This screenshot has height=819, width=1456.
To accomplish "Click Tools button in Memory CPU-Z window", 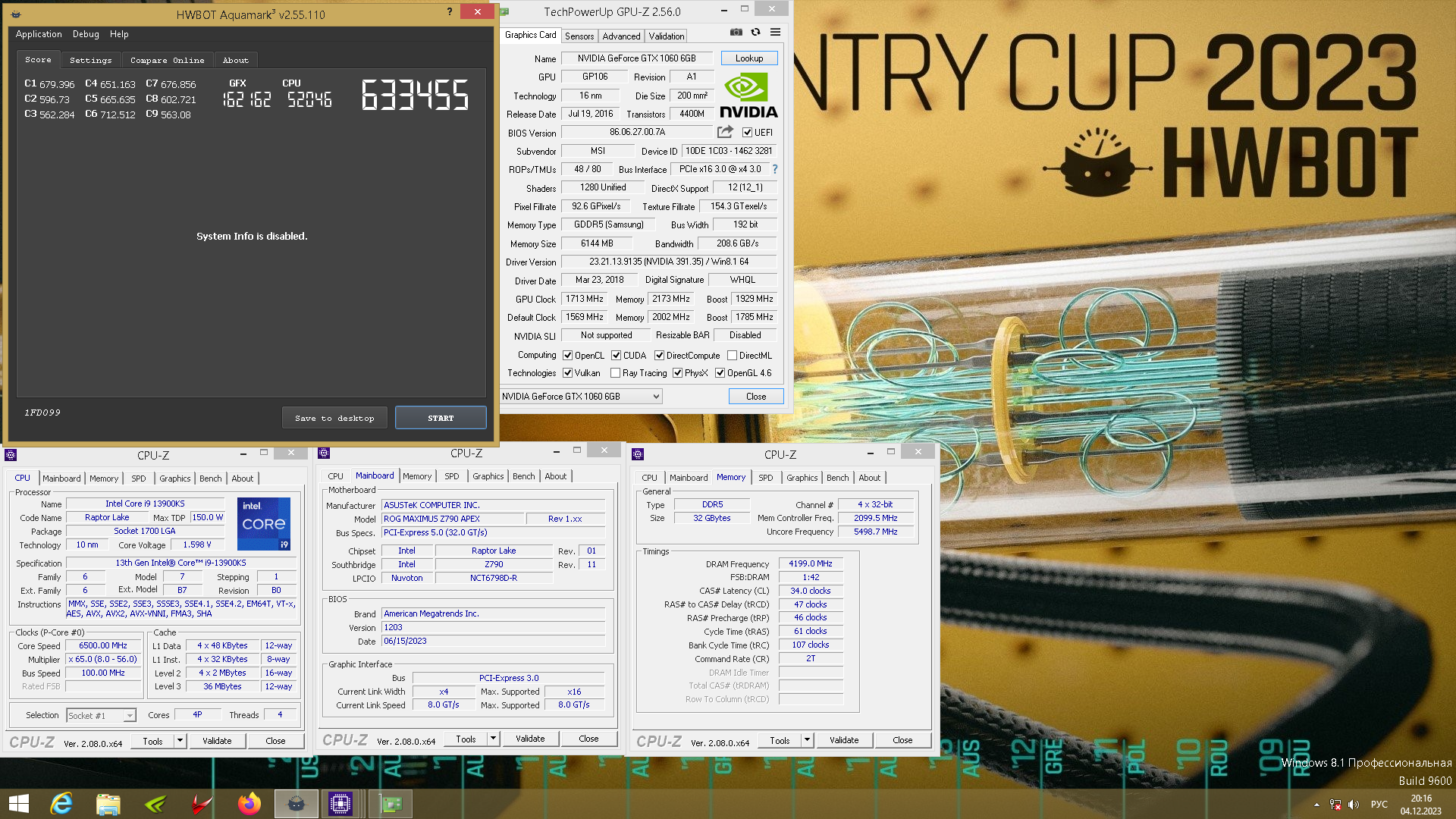I will [780, 739].
